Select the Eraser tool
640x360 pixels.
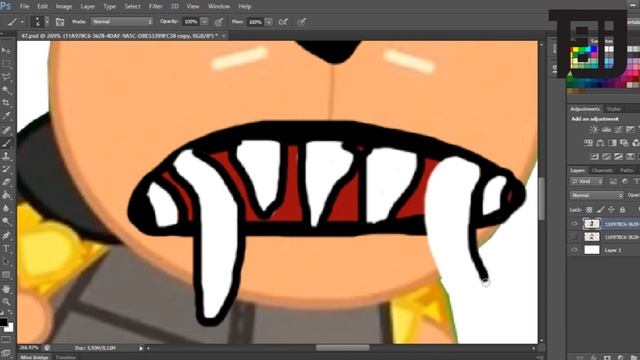pyautogui.click(x=6, y=182)
